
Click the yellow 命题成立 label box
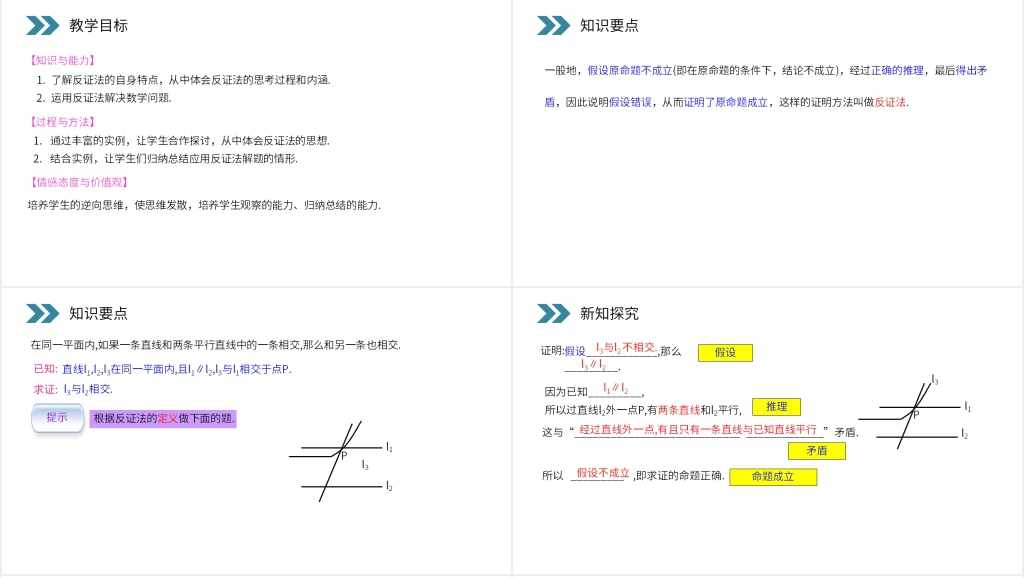pos(773,476)
